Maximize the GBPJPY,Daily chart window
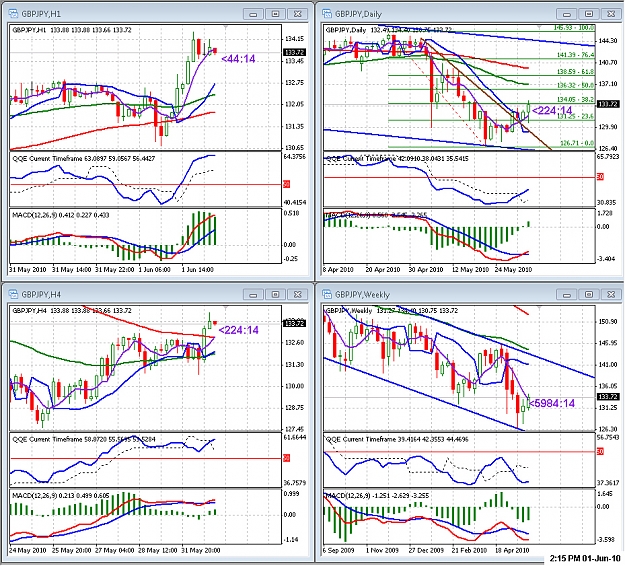This screenshot has width=625, height=566. [589, 14]
